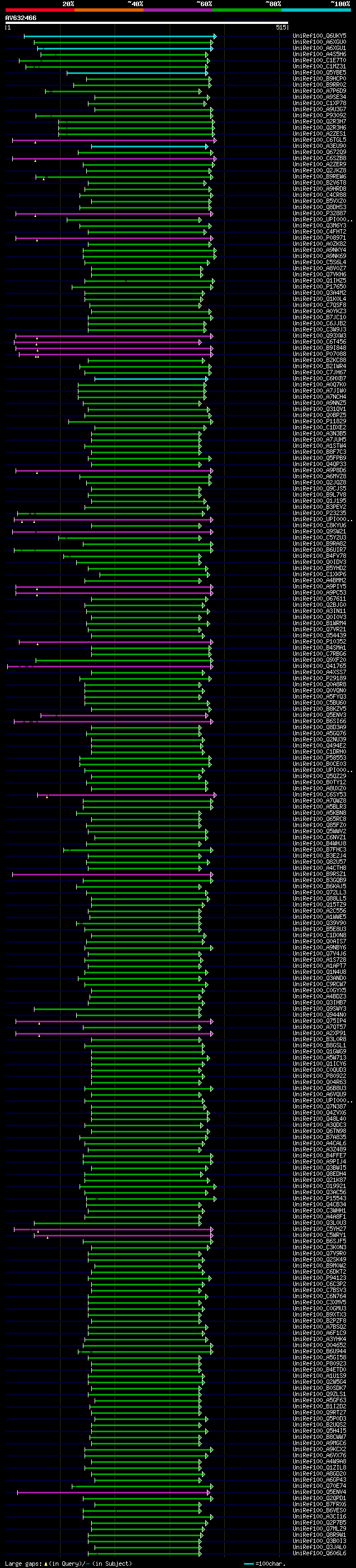
Task: Select label UniRef100_A9SE34
Action: click(319, 97)
